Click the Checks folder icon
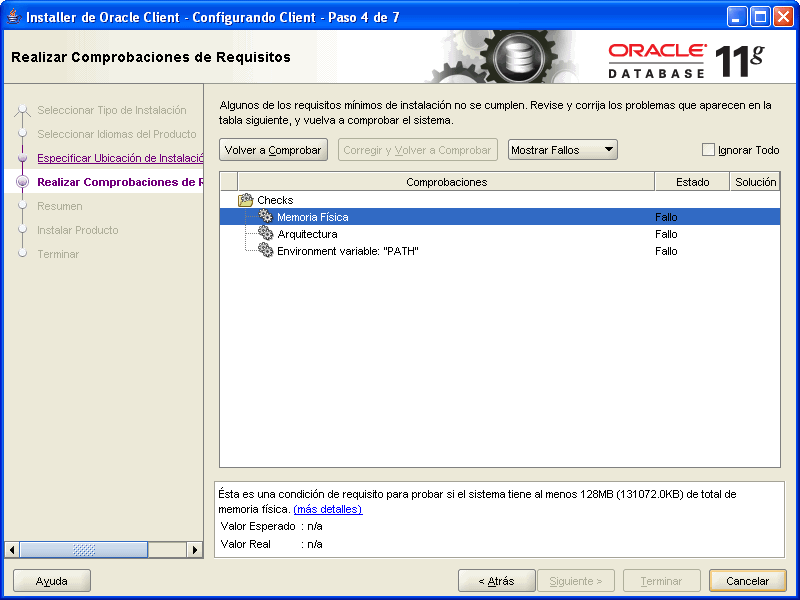Image resolution: width=800 pixels, height=600 pixels. 245,200
